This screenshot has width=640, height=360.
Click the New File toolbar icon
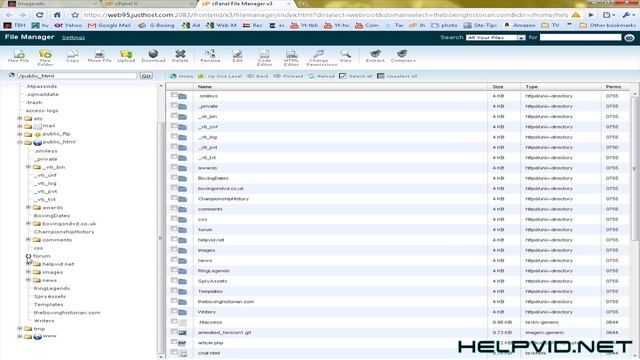coord(18,56)
